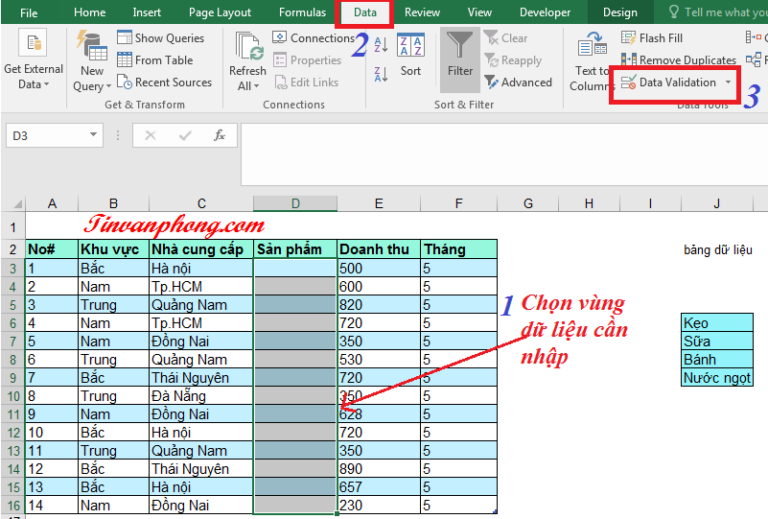Sort descending with Z to A icon
Viewport: 768px width, 519px height.
(381, 73)
